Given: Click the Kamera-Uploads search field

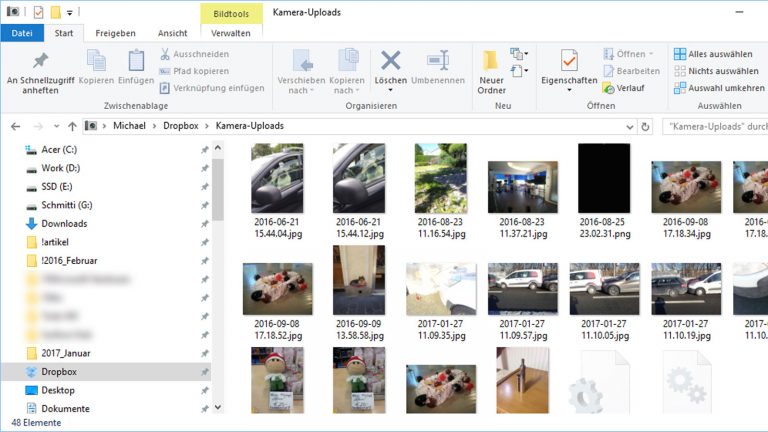Looking at the screenshot, I should click(712, 127).
